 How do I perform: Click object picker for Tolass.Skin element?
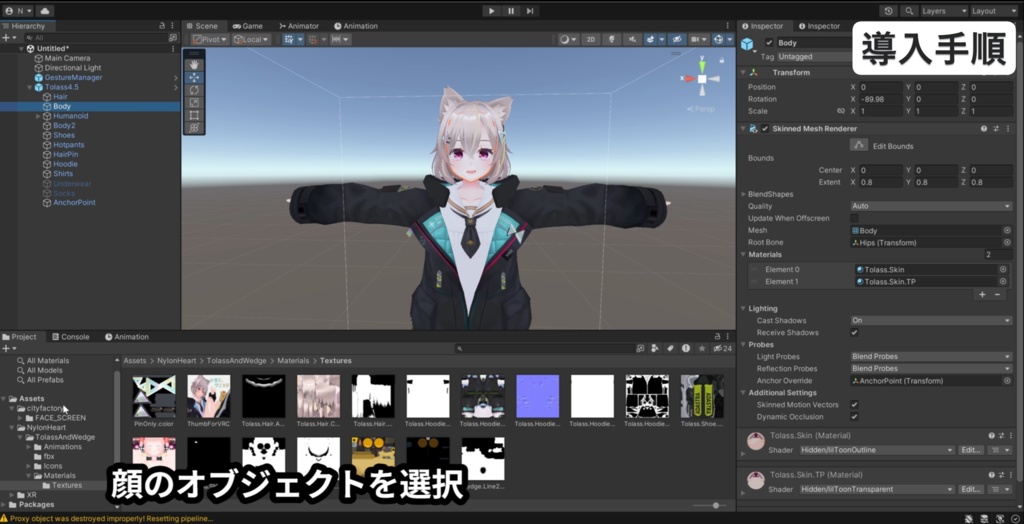[x=1002, y=269]
